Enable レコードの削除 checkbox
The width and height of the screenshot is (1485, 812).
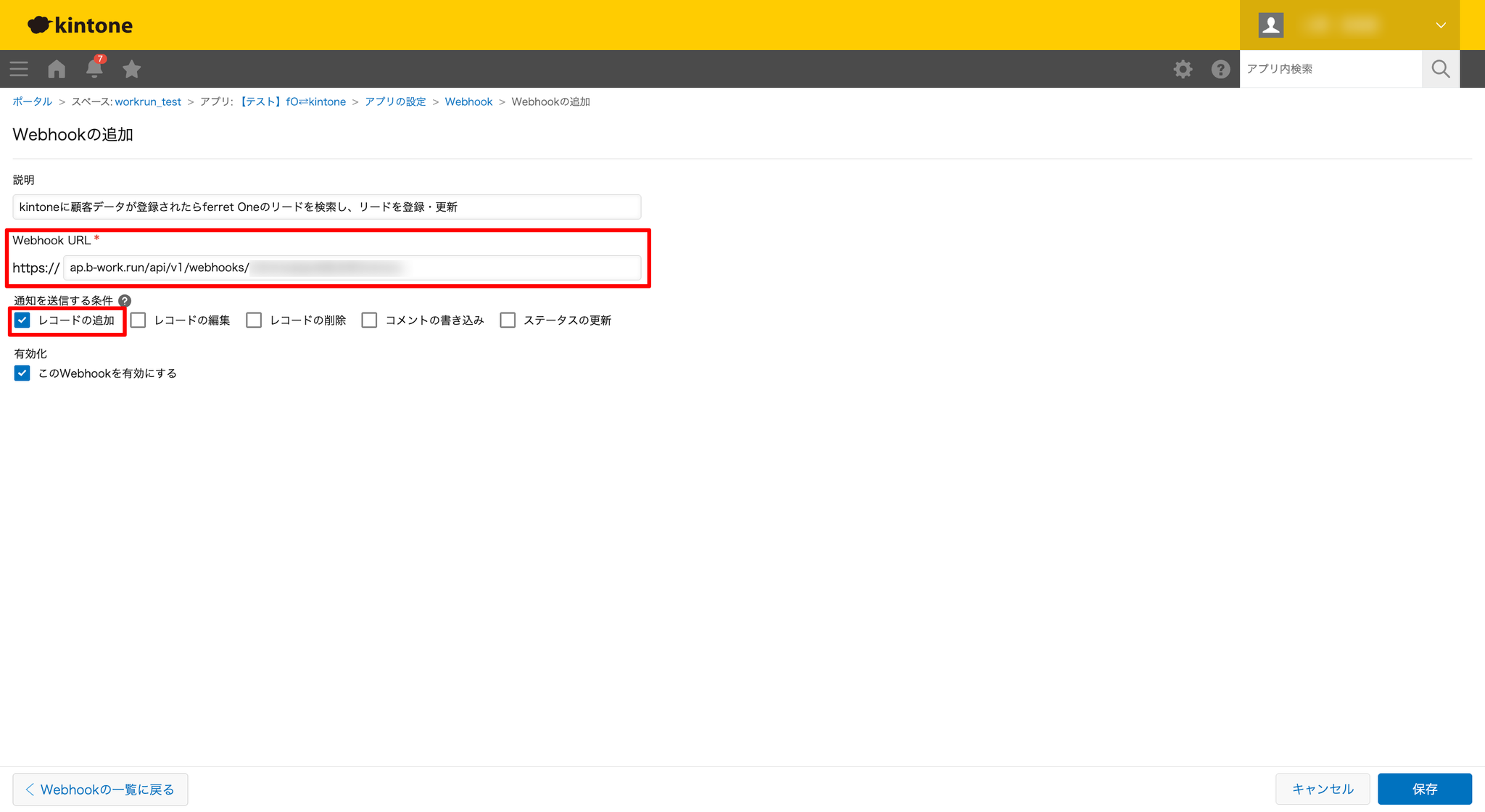click(x=254, y=320)
